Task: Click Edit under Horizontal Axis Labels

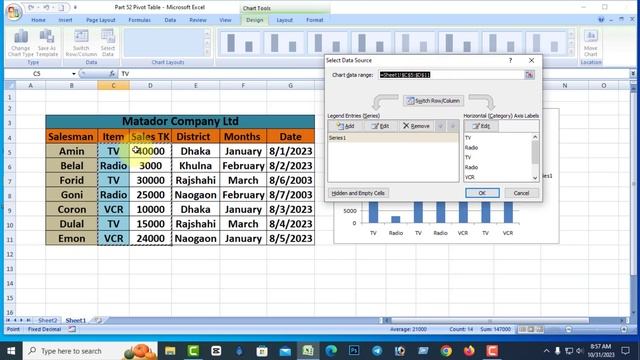Action: tap(481, 126)
